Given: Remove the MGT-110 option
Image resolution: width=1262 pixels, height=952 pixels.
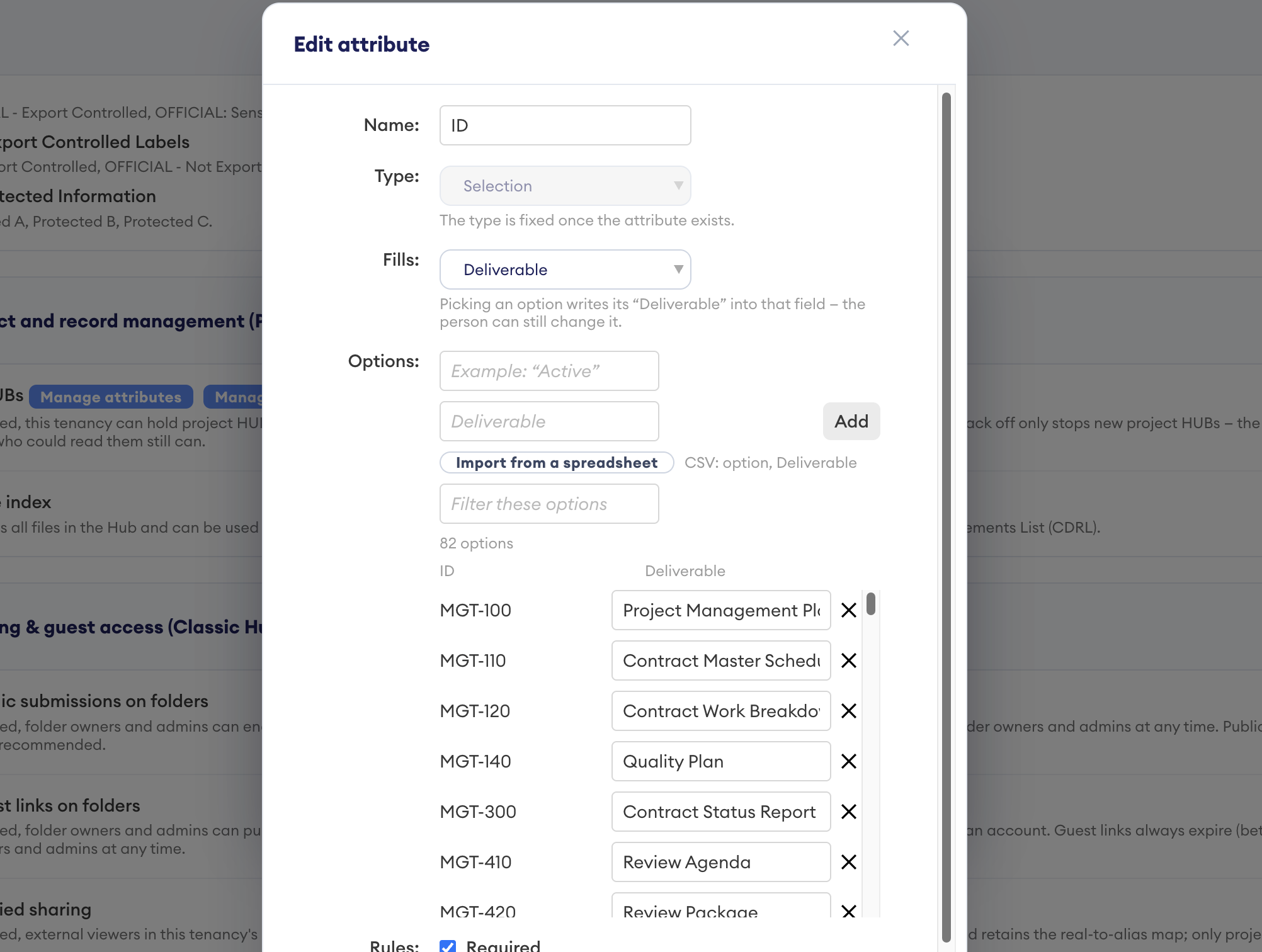Looking at the screenshot, I should (x=849, y=660).
